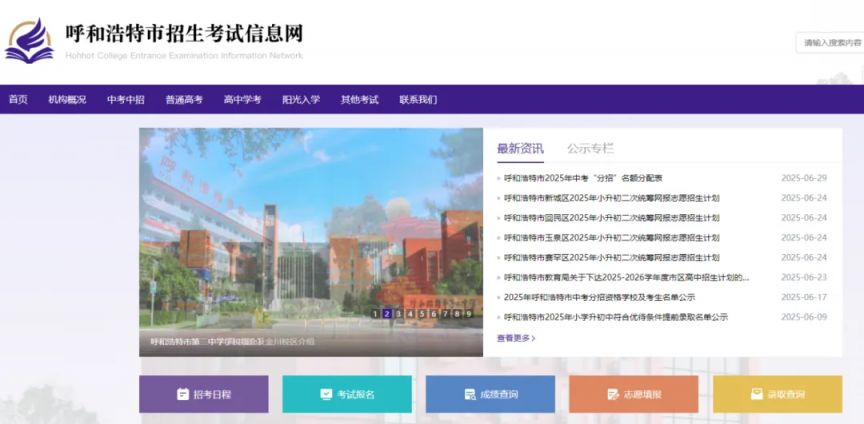Select carousel slide 9 indicator
The width and height of the screenshot is (864, 424).
point(468,313)
